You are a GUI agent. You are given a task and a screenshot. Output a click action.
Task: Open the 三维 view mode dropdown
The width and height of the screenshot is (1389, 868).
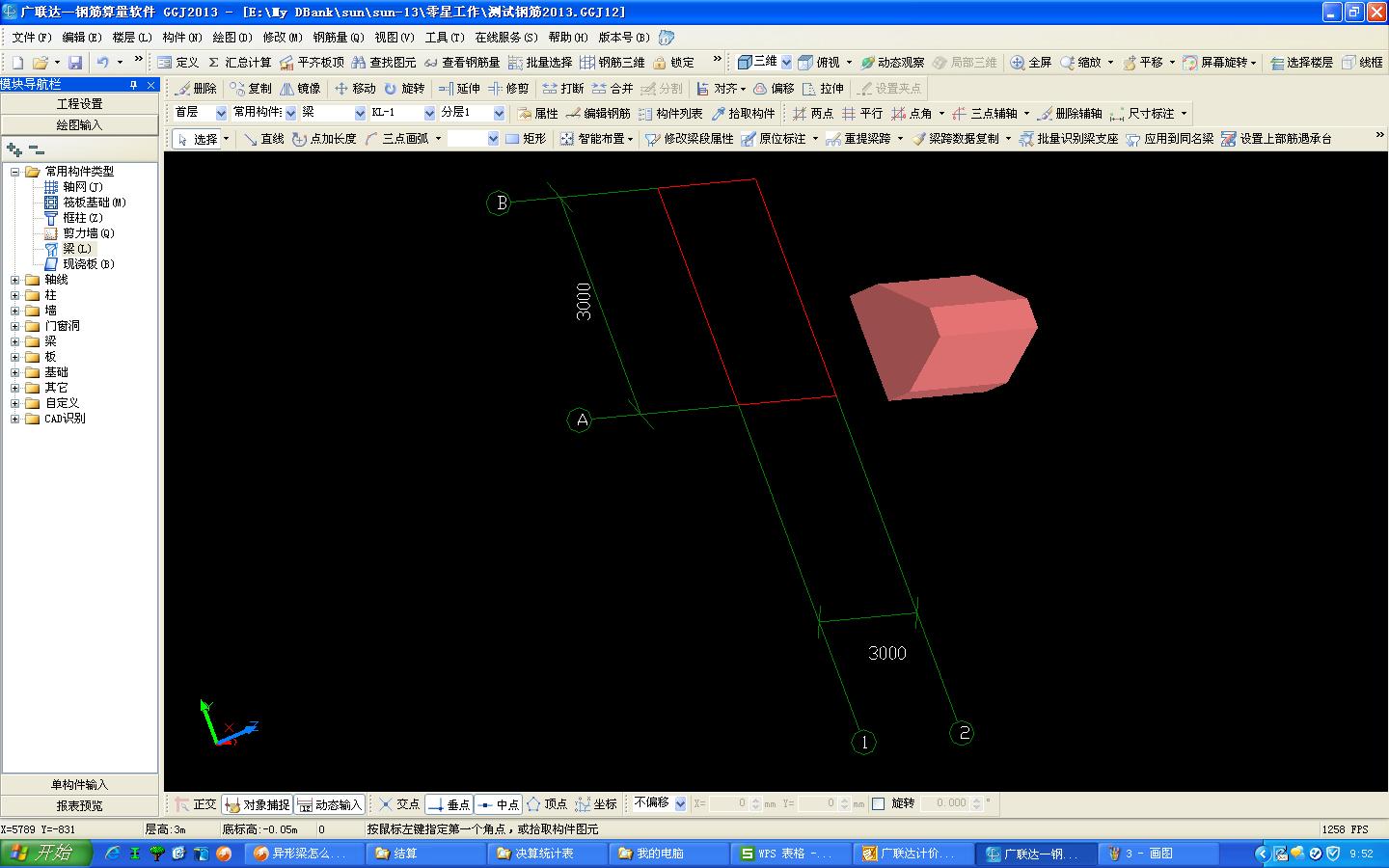786,62
